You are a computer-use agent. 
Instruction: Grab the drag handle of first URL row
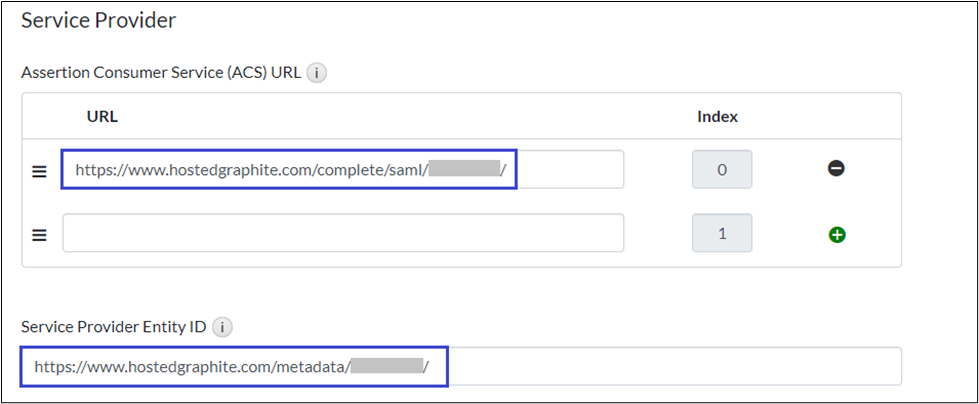(40, 170)
